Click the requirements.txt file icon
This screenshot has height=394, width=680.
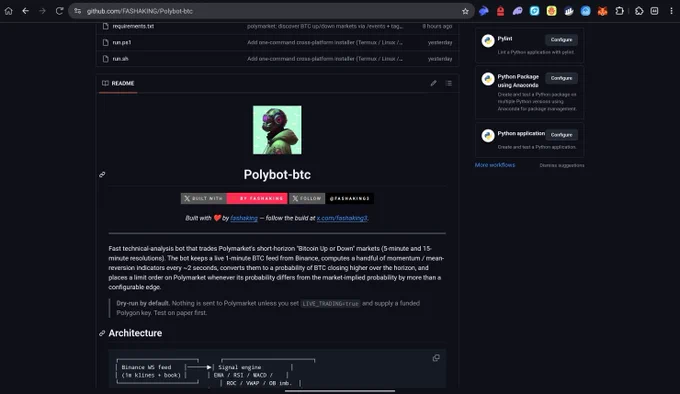(x=105, y=26)
